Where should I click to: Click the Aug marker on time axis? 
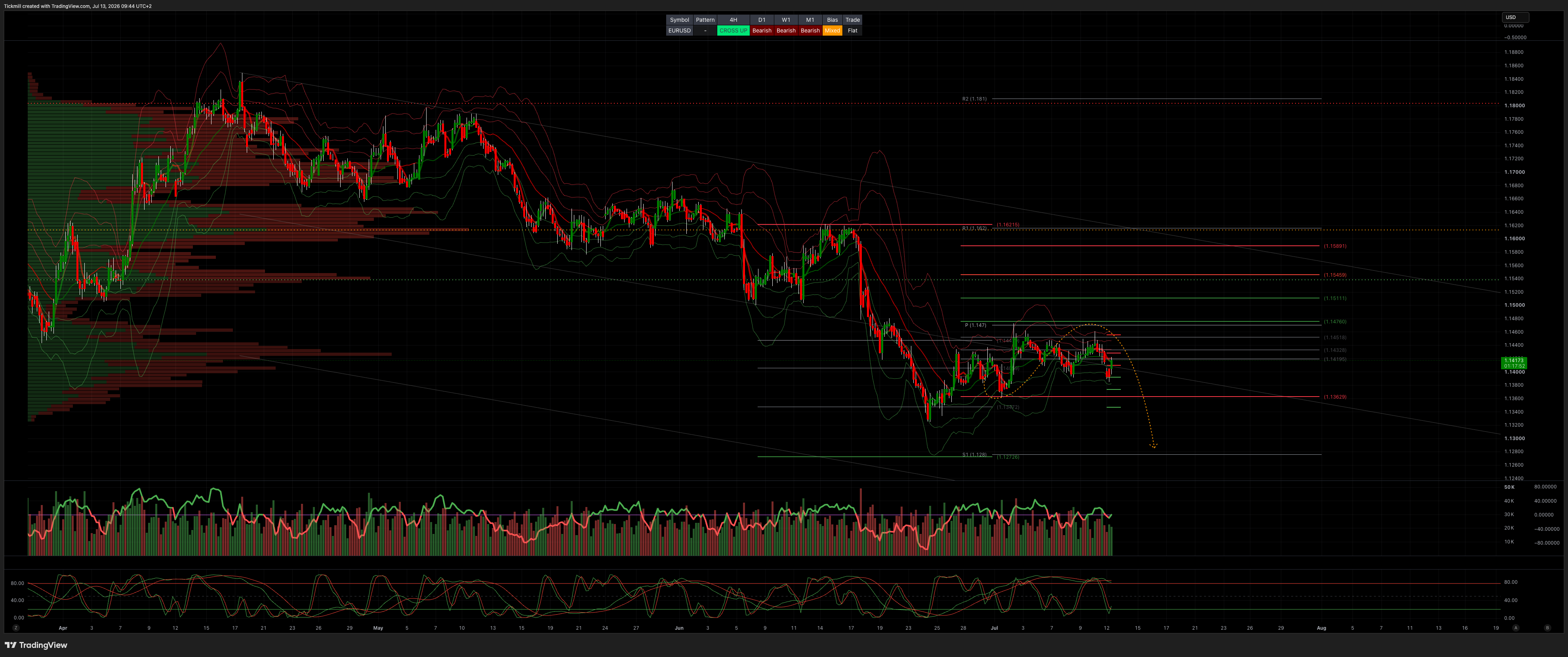[x=1322, y=628]
